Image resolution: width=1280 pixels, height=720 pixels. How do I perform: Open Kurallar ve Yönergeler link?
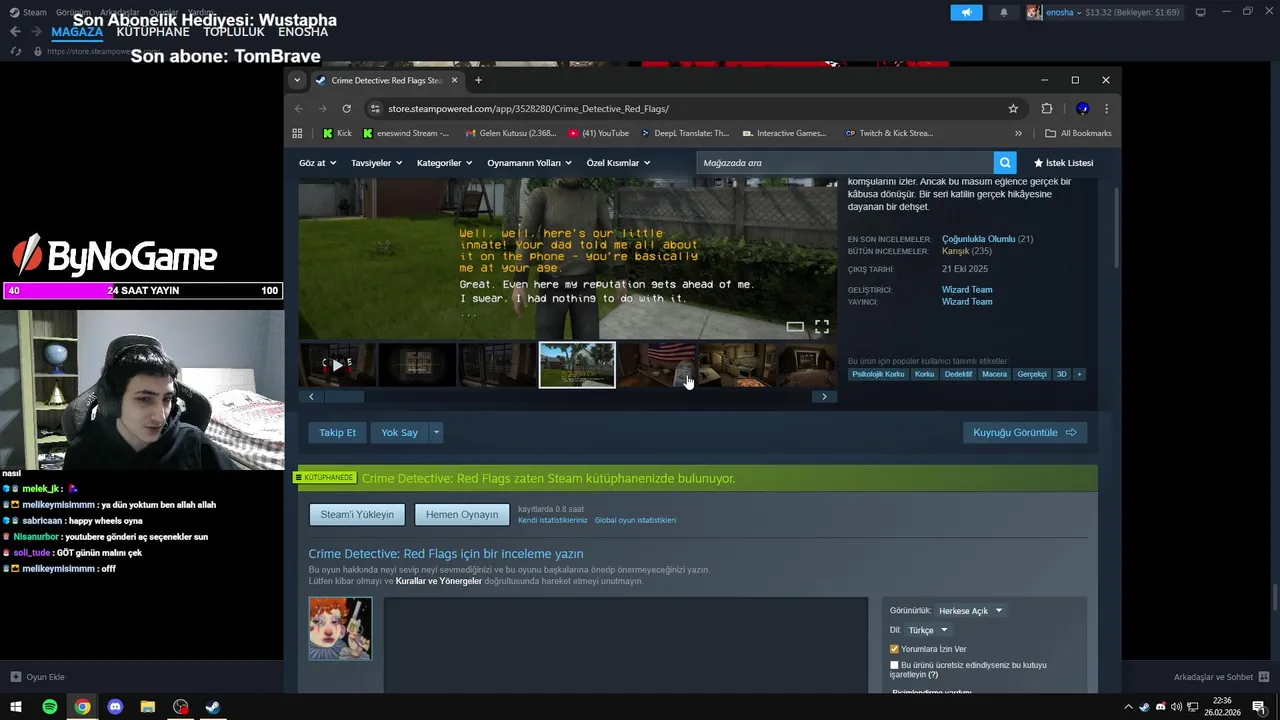pos(439,581)
